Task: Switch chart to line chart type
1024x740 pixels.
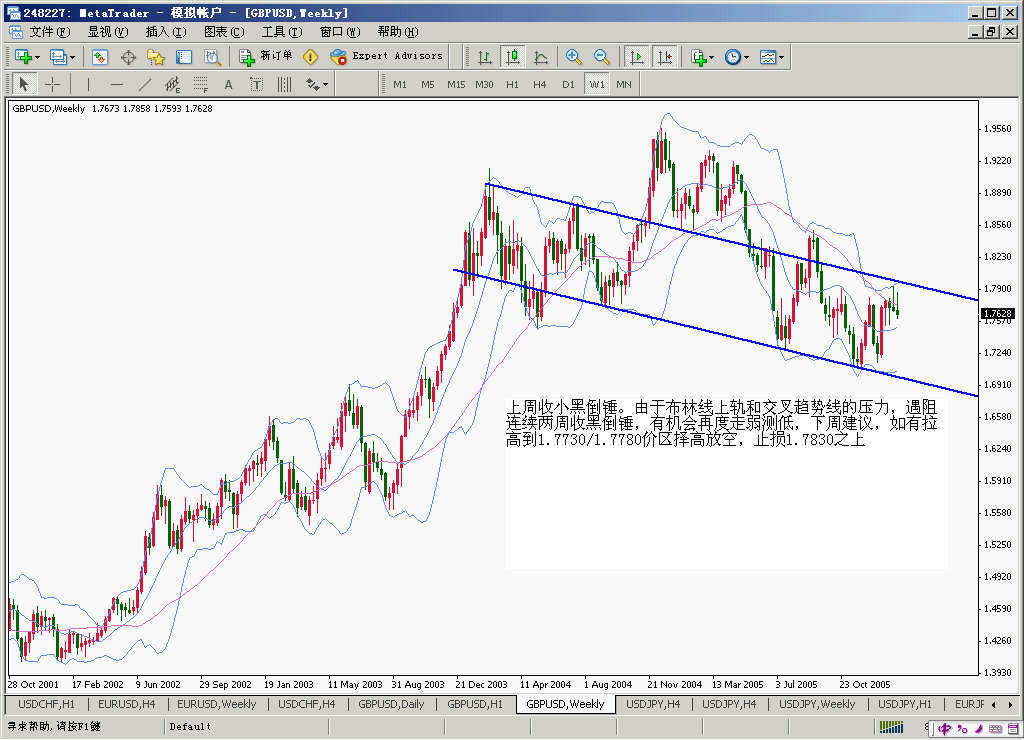Action: (541, 57)
